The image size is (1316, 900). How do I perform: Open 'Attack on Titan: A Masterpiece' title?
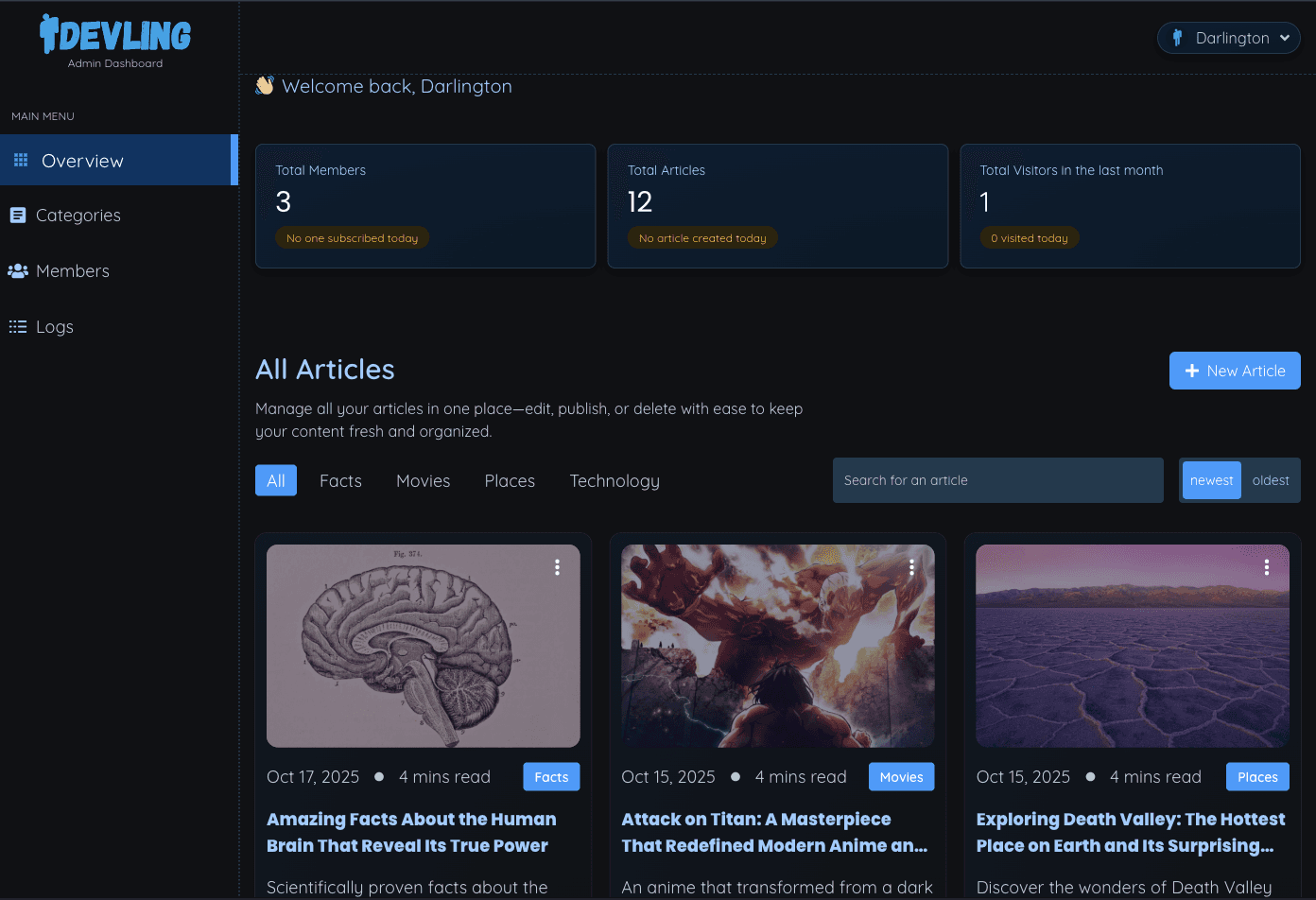[x=774, y=833]
